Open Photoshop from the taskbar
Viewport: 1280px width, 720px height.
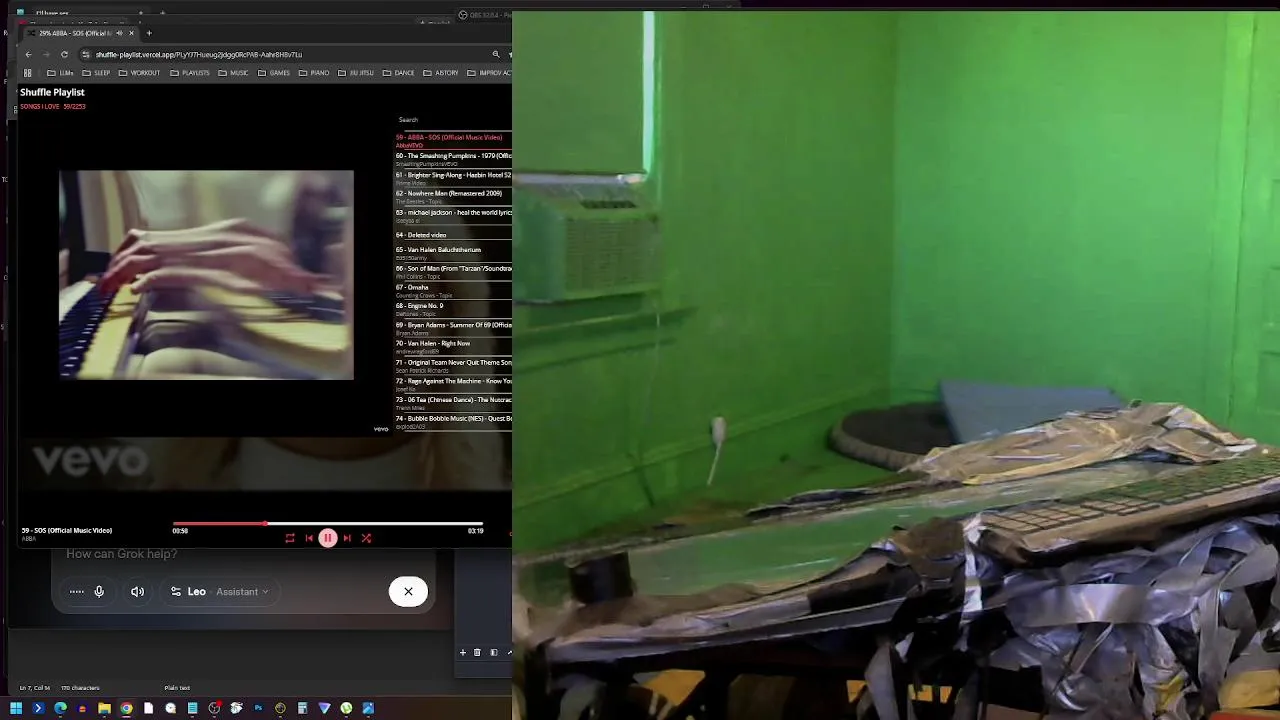(x=258, y=708)
